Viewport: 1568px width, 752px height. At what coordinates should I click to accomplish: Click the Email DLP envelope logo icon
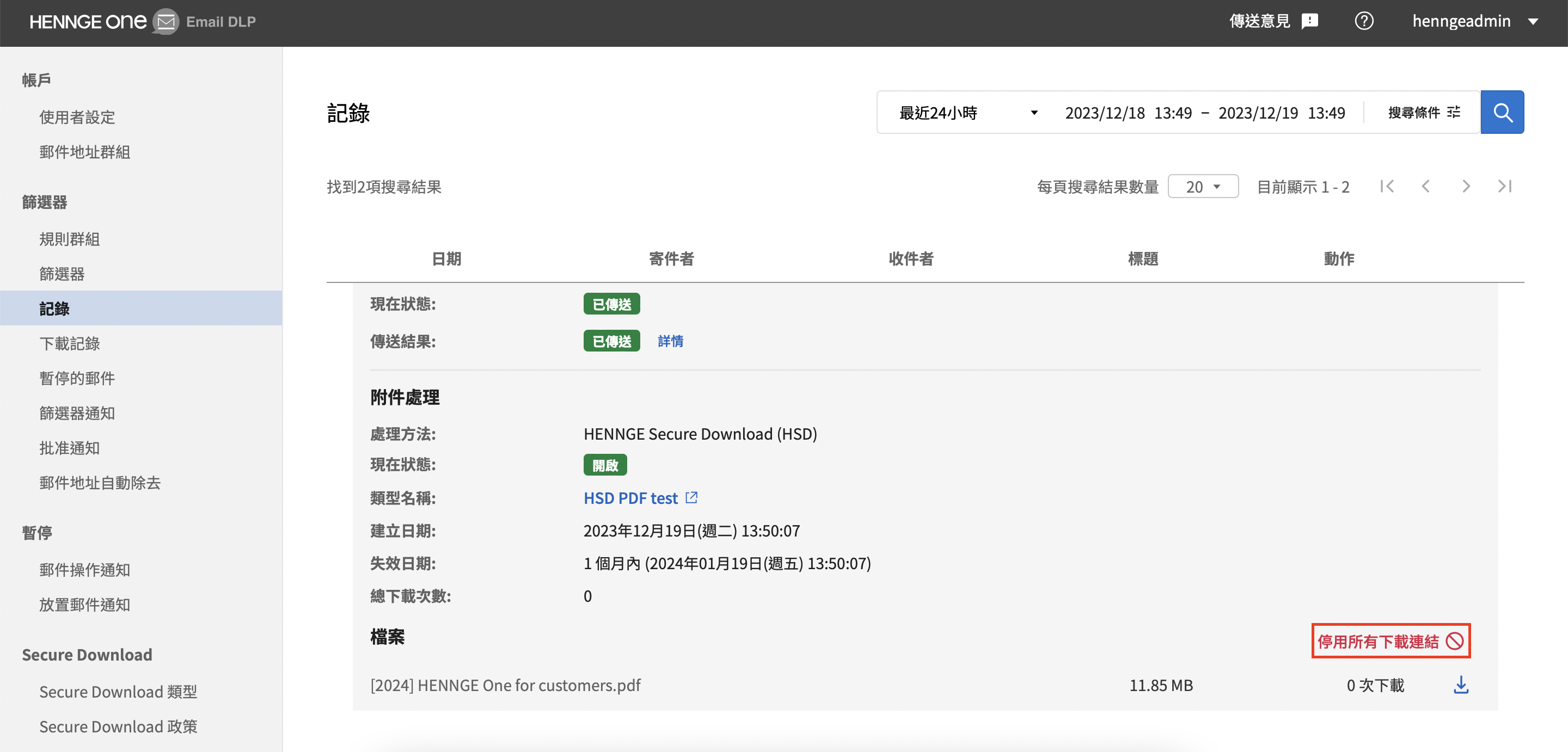pos(166,22)
